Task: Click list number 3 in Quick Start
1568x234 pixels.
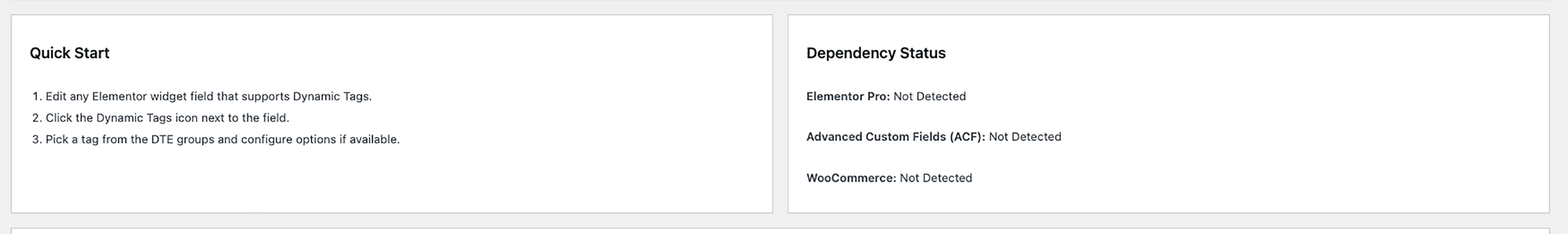Action: [x=36, y=139]
